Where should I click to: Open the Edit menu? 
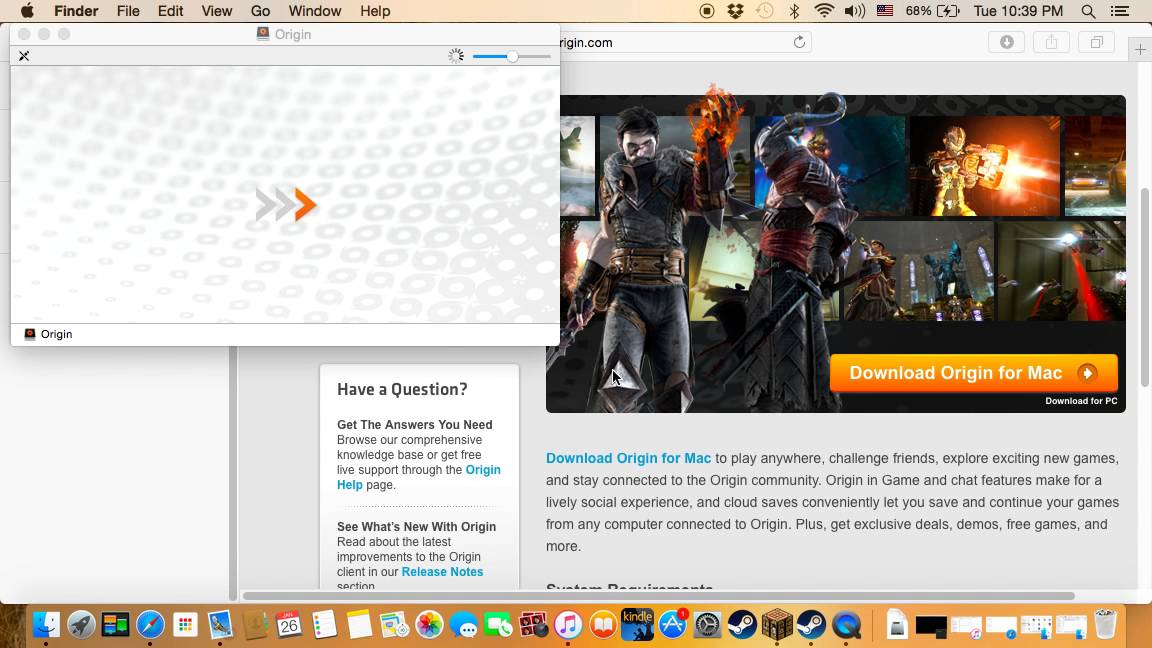click(x=170, y=11)
